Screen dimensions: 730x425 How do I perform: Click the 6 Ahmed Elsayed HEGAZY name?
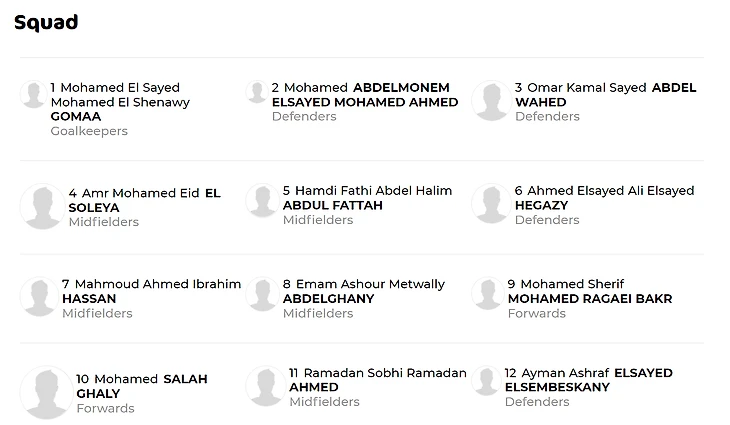pyautogui.click(x=604, y=198)
